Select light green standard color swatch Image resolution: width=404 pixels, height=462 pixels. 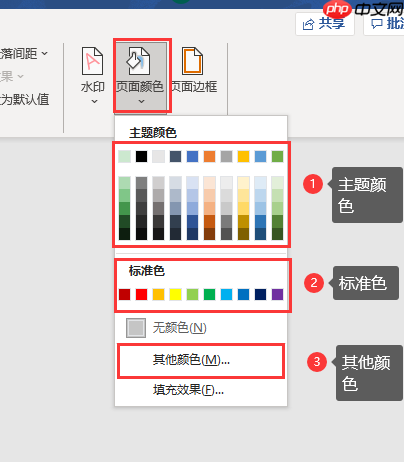[192, 294]
